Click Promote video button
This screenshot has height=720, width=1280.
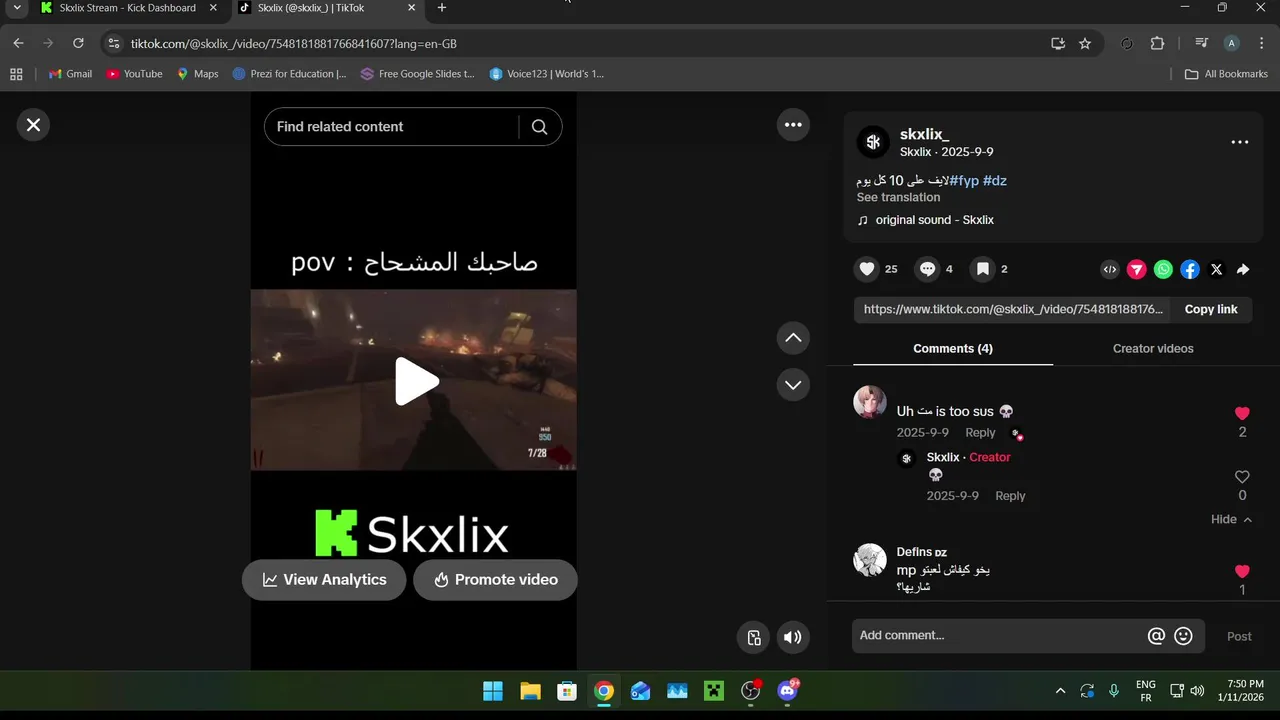[496, 580]
